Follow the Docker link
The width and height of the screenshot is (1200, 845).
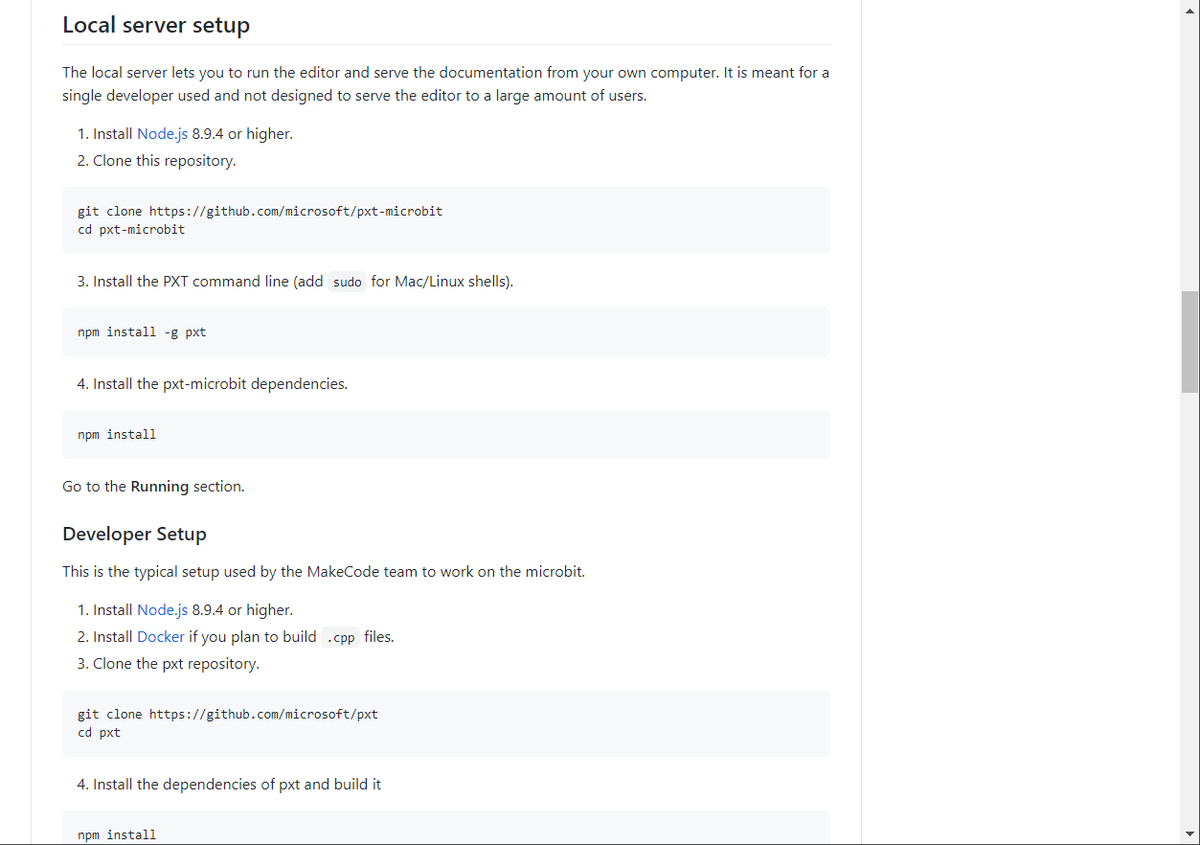(x=160, y=637)
